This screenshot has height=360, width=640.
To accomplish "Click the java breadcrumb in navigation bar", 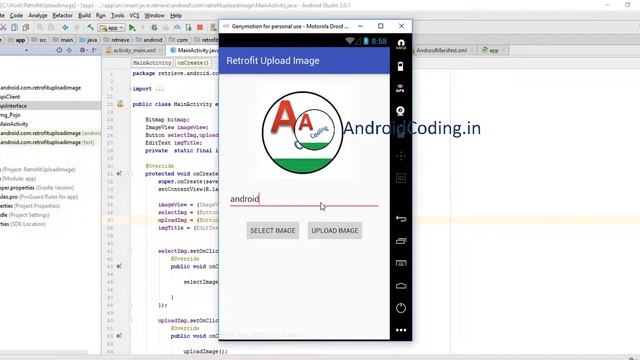I will click(89, 40).
